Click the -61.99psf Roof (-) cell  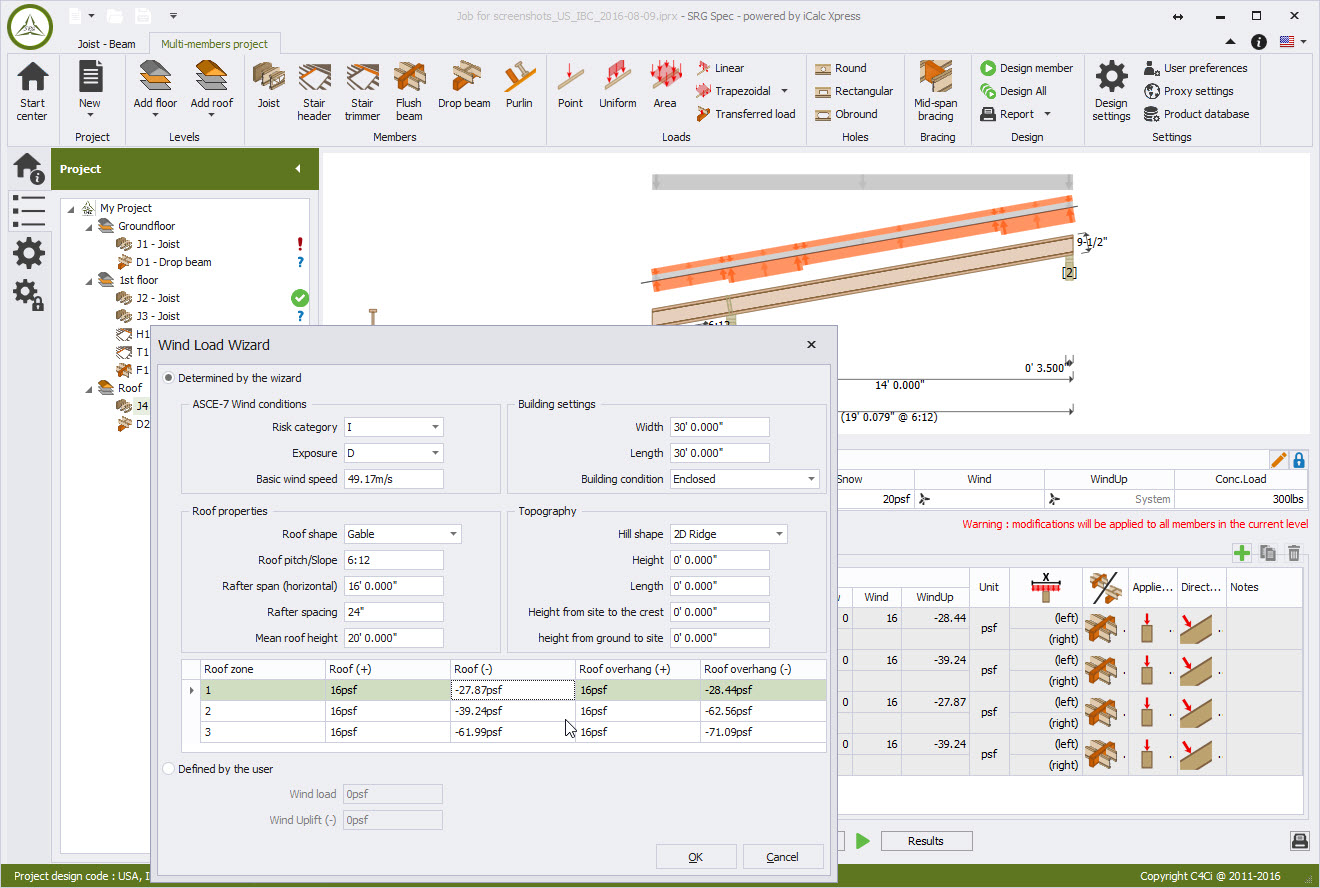(x=513, y=732)
